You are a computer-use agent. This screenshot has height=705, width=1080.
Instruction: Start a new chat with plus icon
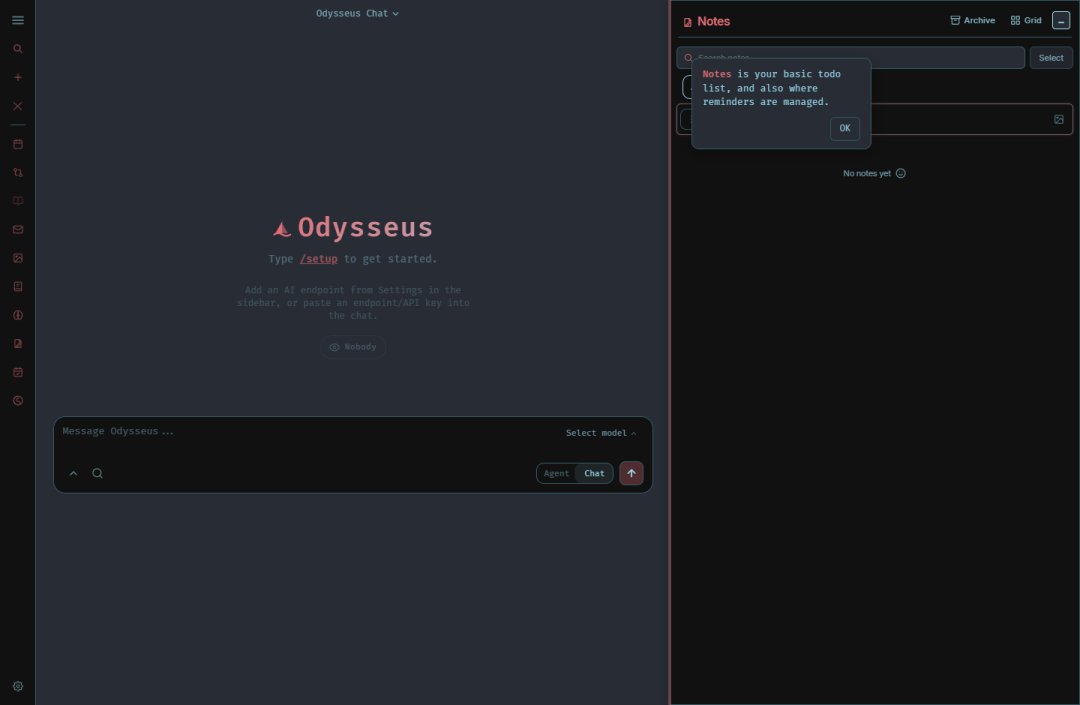pos(18,77)
